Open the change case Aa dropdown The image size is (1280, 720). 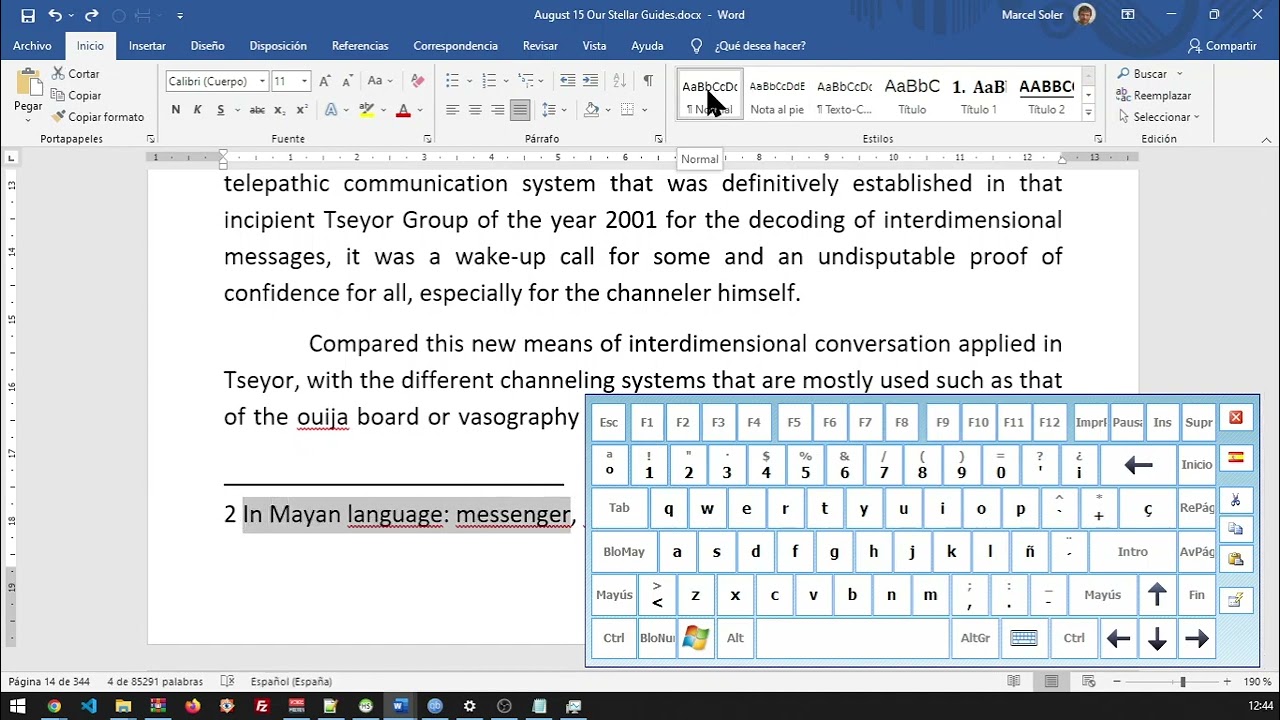(x=379, y=81)
